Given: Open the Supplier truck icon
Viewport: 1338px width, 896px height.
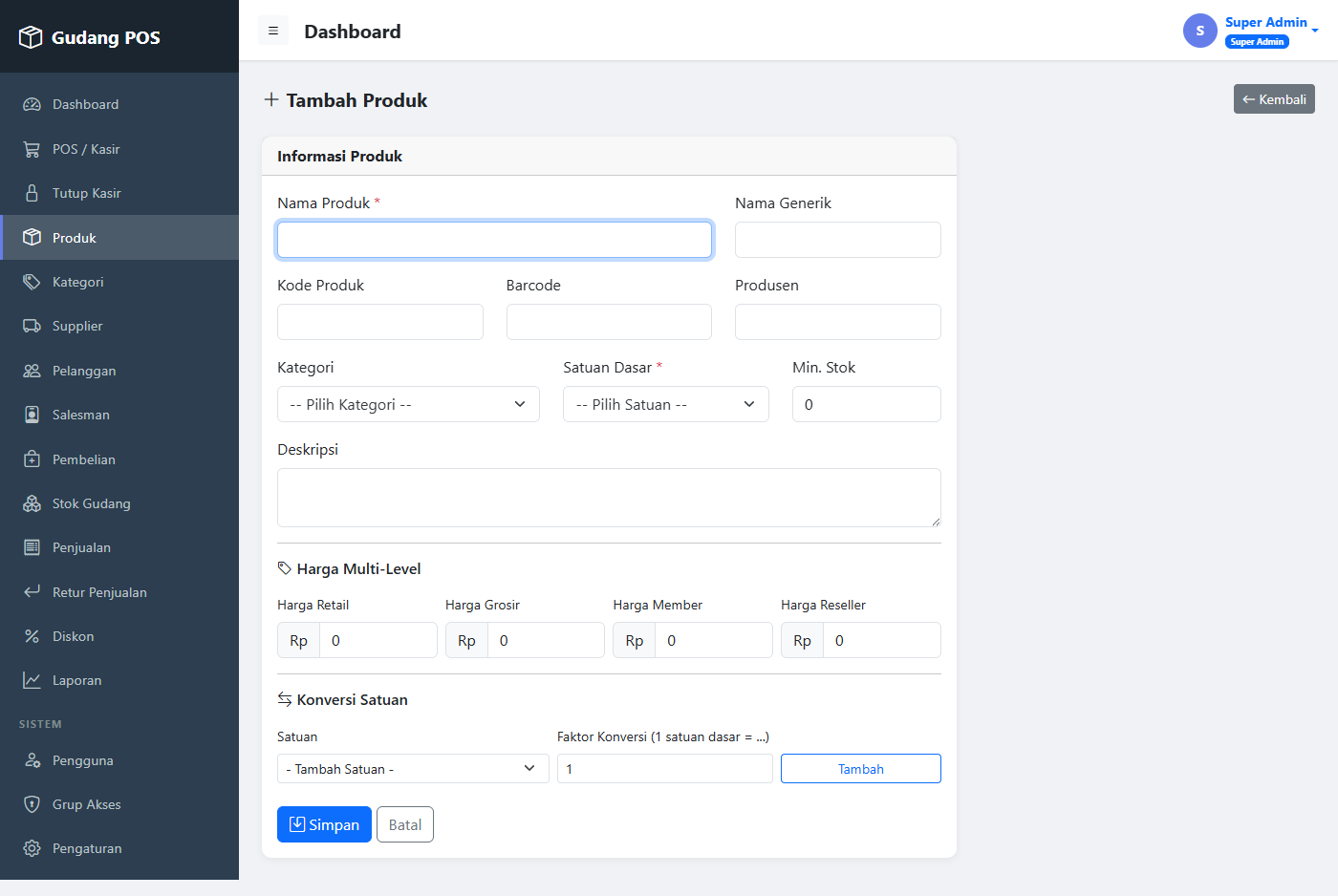Looking at the screenshot, I should (32, 326).
